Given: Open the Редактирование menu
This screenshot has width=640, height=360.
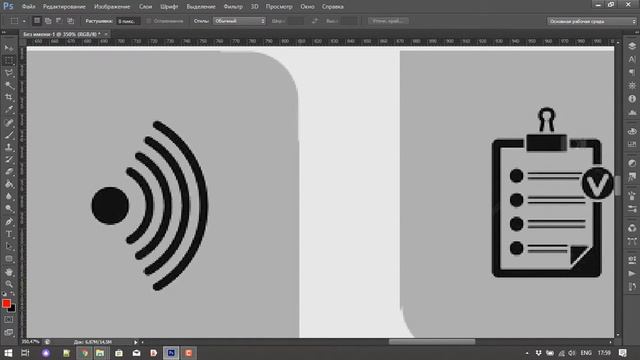Looking at the screenshot, I should click(64, 7).
